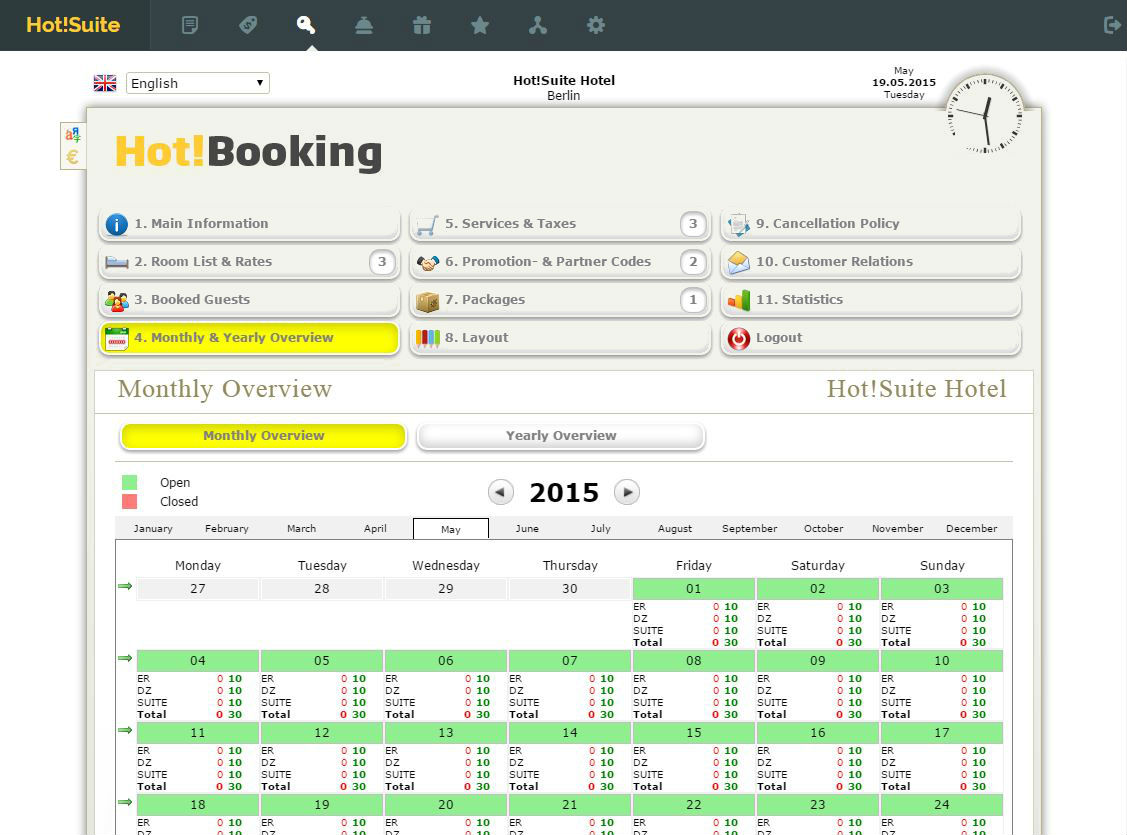Switch to the Yearly Overview tab
The image size is (1127, 835).
(561, 436)
